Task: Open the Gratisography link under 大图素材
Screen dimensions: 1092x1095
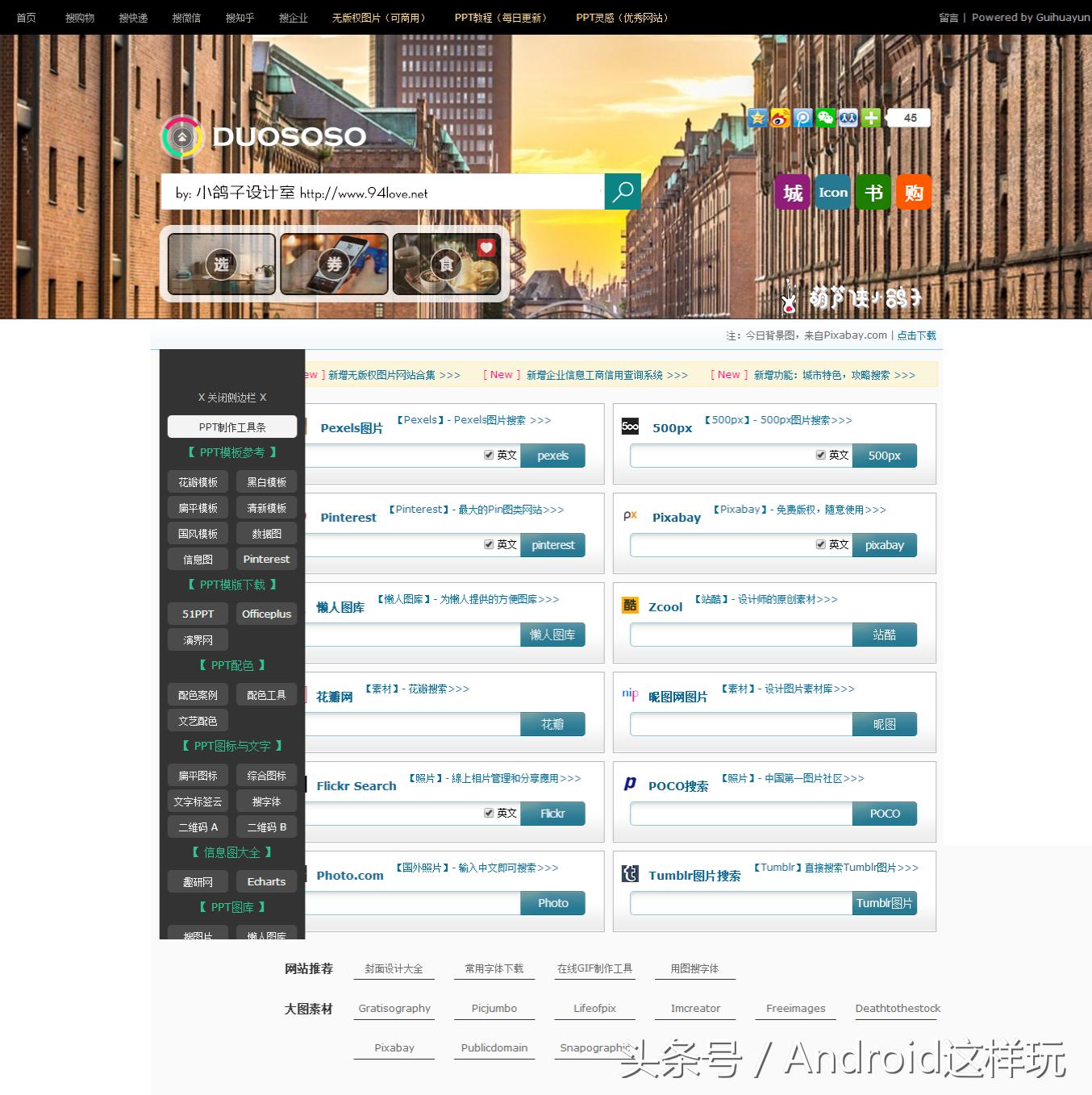Action: (x=394, y=1008)
